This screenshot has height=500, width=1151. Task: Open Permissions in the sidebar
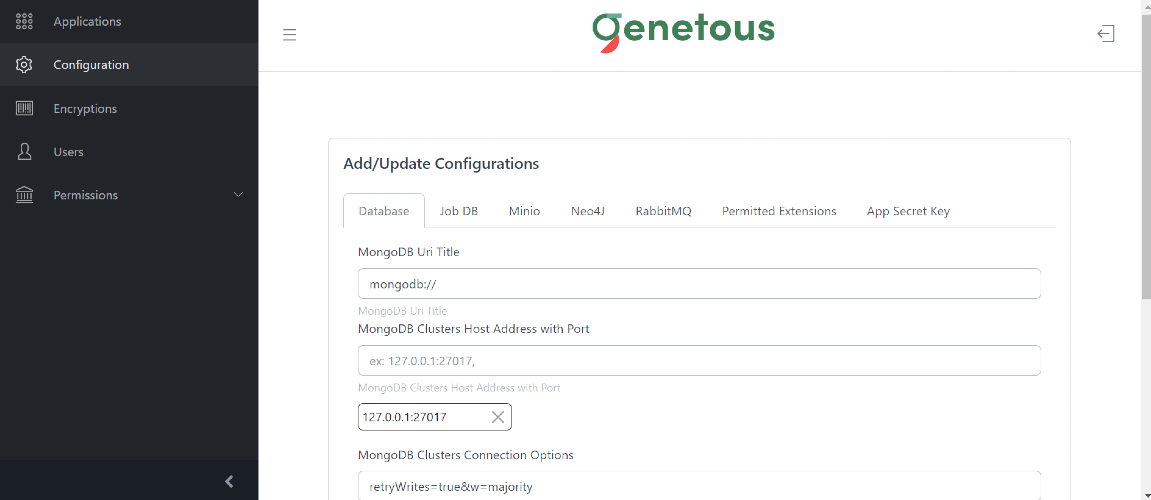[129, 195]
